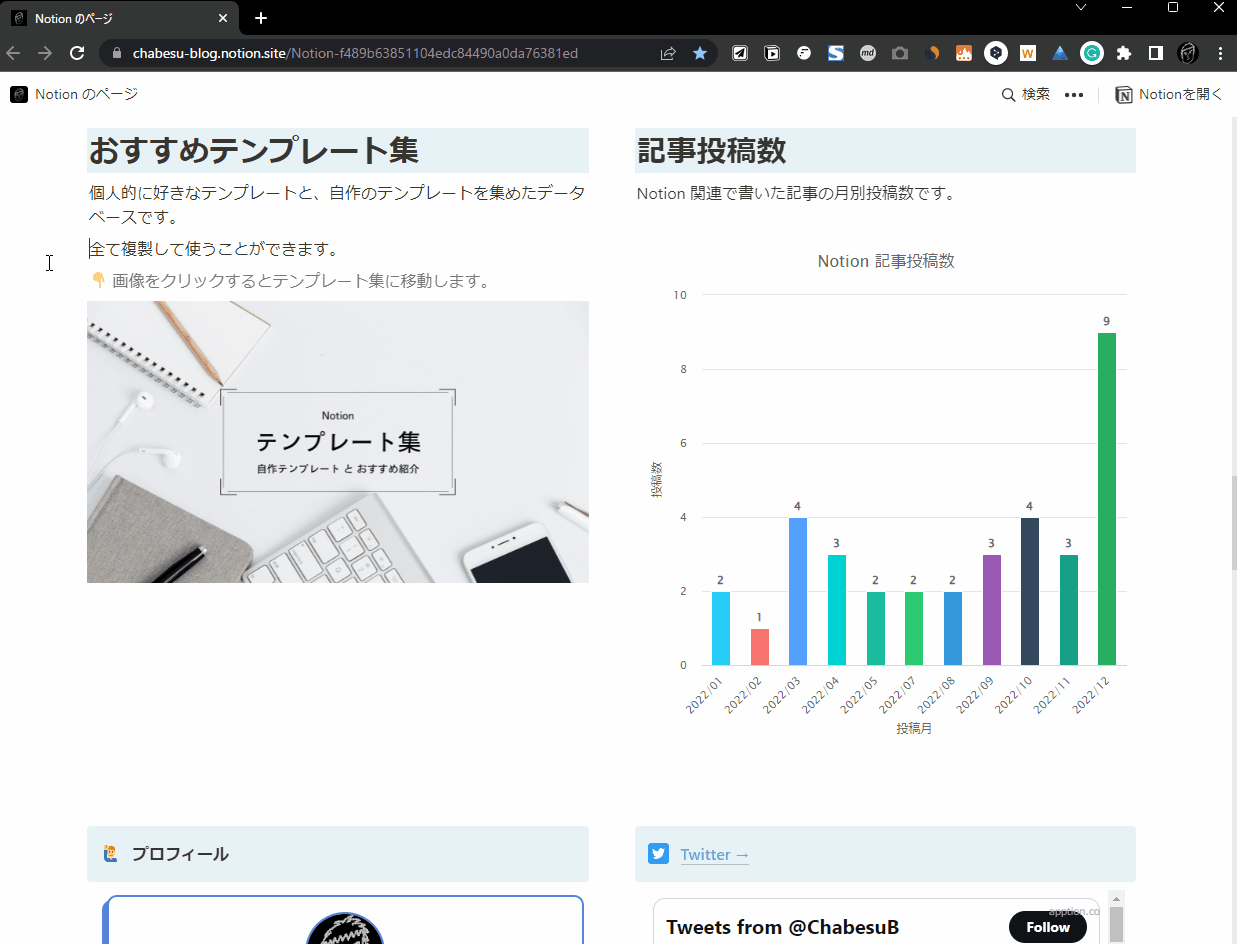This screenshot has height=944, width=1237.
Task: Click 検索 to search the page
Action: pyautogui.click(x=1026, y=94)
